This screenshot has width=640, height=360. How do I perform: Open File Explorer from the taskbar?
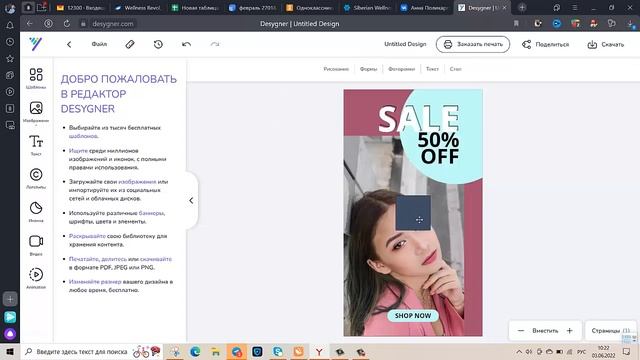pyautogui.click(x=216, y=351)
